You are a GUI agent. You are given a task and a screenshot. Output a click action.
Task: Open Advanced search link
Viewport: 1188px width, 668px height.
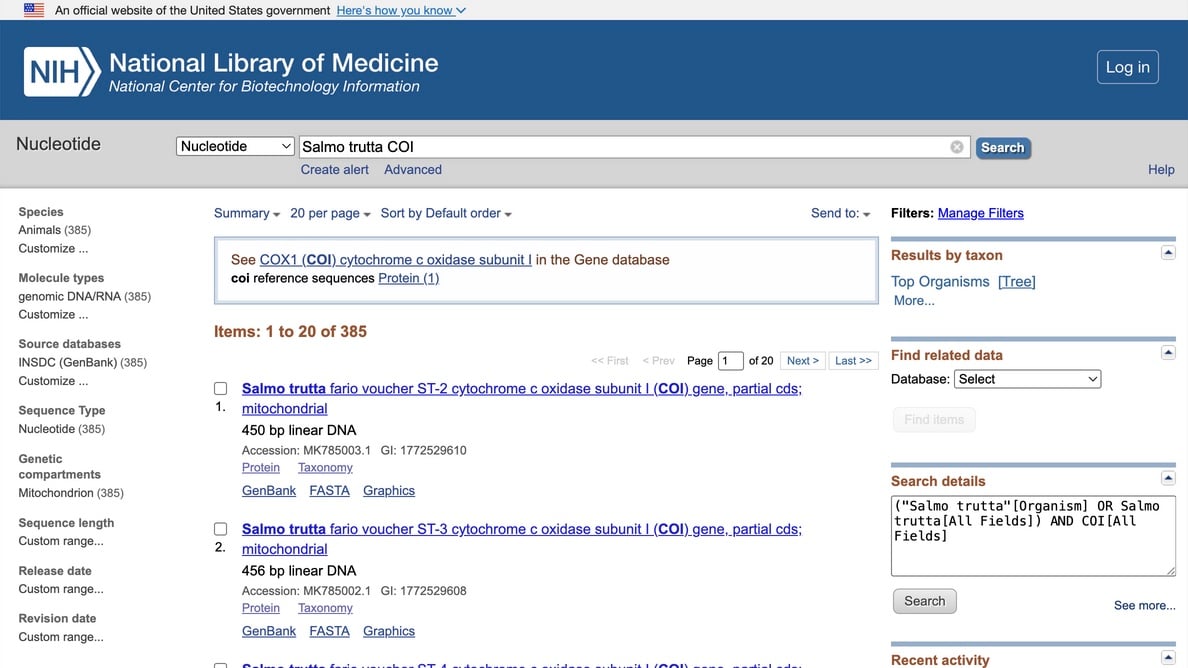[413, 170]
